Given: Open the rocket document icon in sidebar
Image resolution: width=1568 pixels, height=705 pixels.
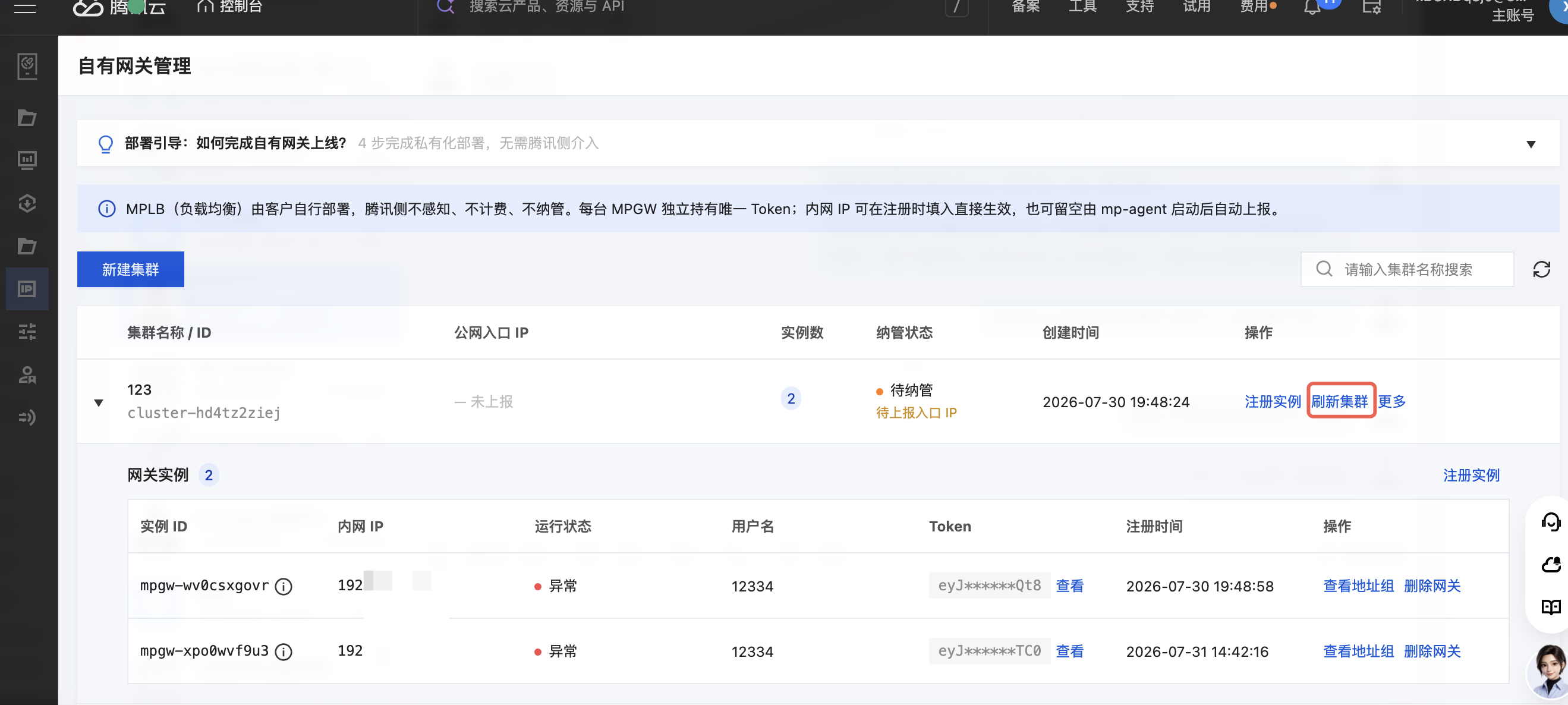Looking at the screenshot, I should click(27, 66).
